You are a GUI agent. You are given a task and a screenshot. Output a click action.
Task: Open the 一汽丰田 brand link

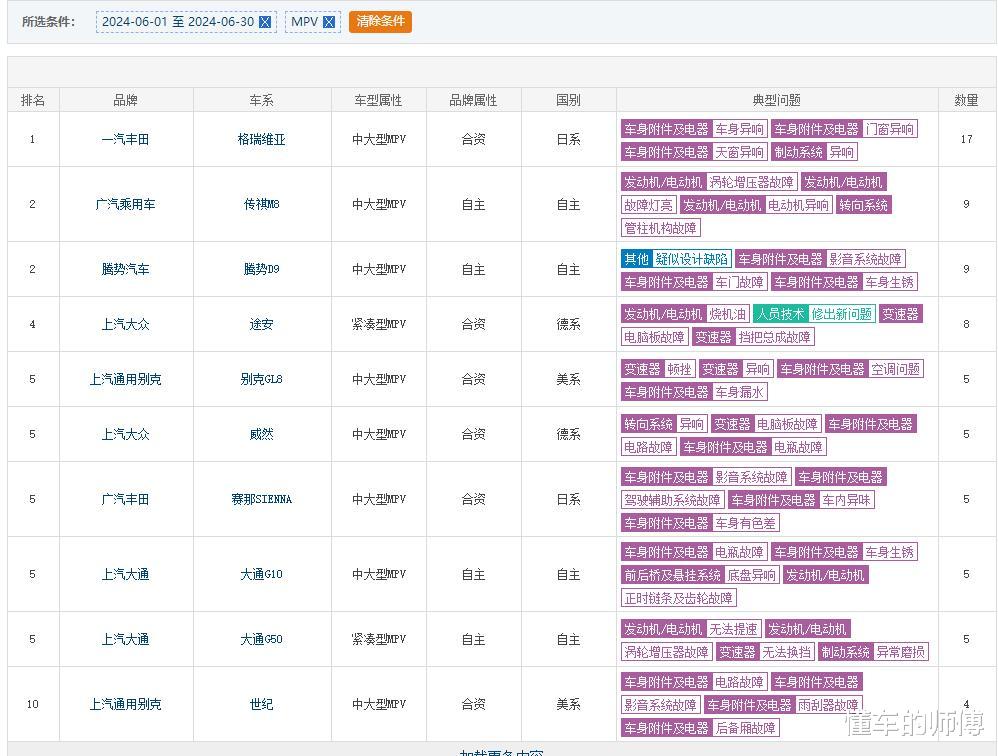[125, 139]
